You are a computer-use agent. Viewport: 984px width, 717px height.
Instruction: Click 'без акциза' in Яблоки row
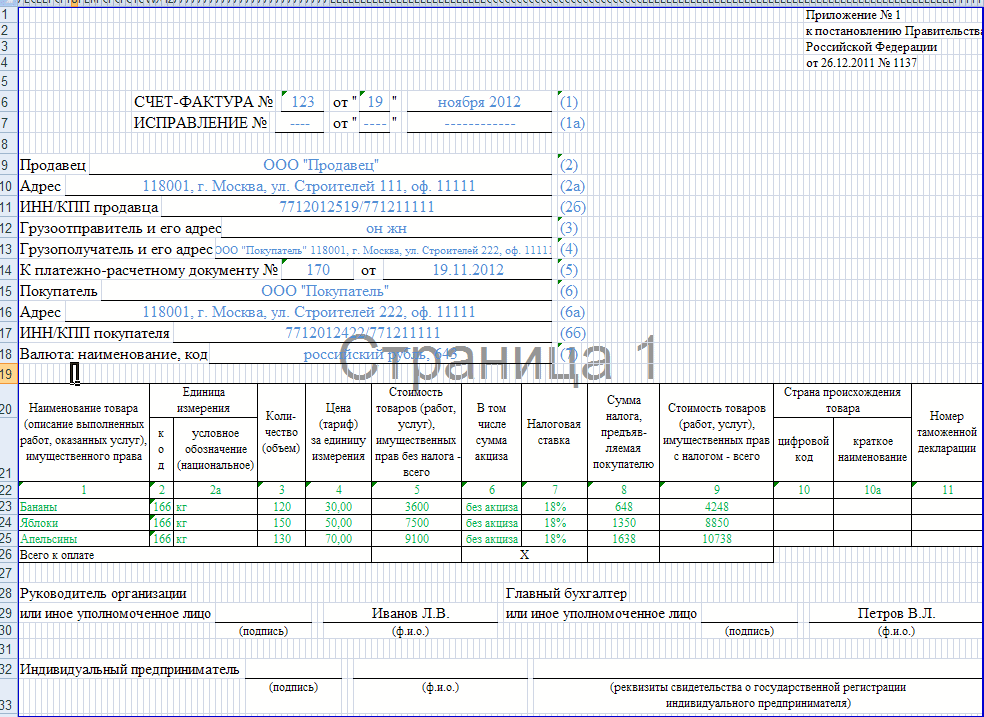(x=492, y=523)
